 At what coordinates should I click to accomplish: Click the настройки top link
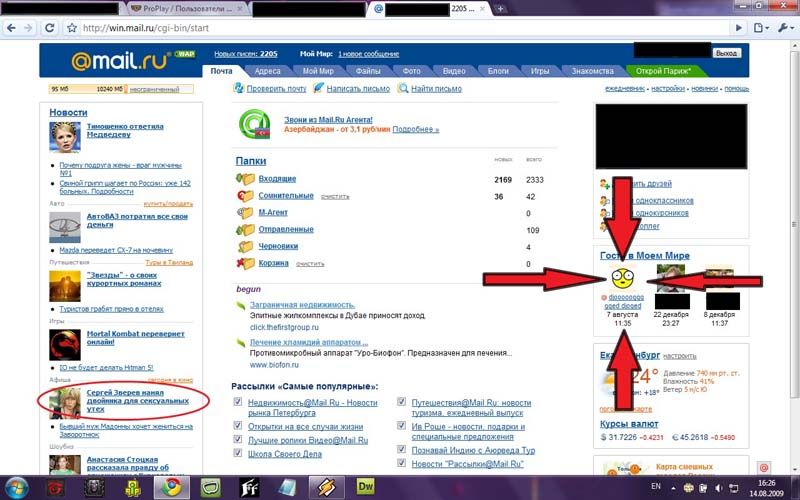[668, 88]
